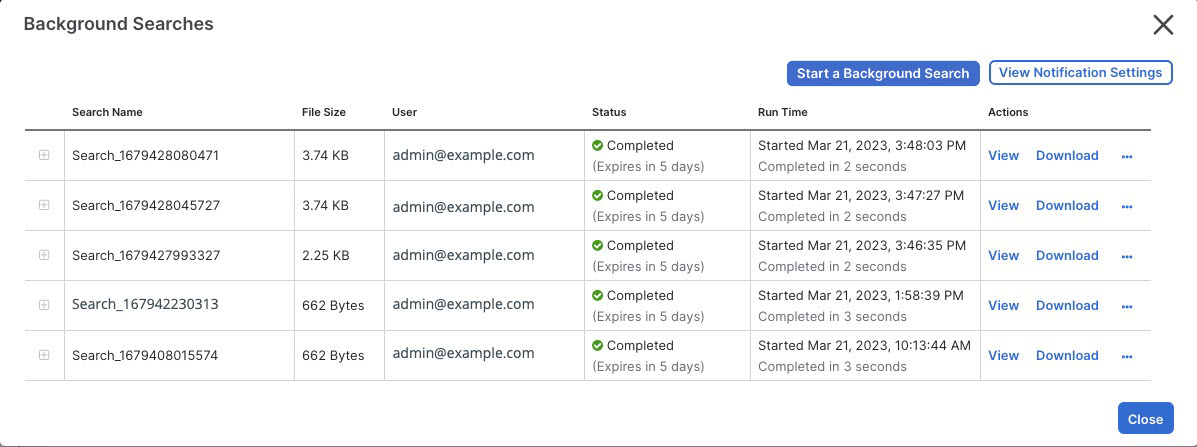This screenshot has width=1197, height=447.
Task: Expand the Search_1679427993327 row
Action: tap(44, 255)
